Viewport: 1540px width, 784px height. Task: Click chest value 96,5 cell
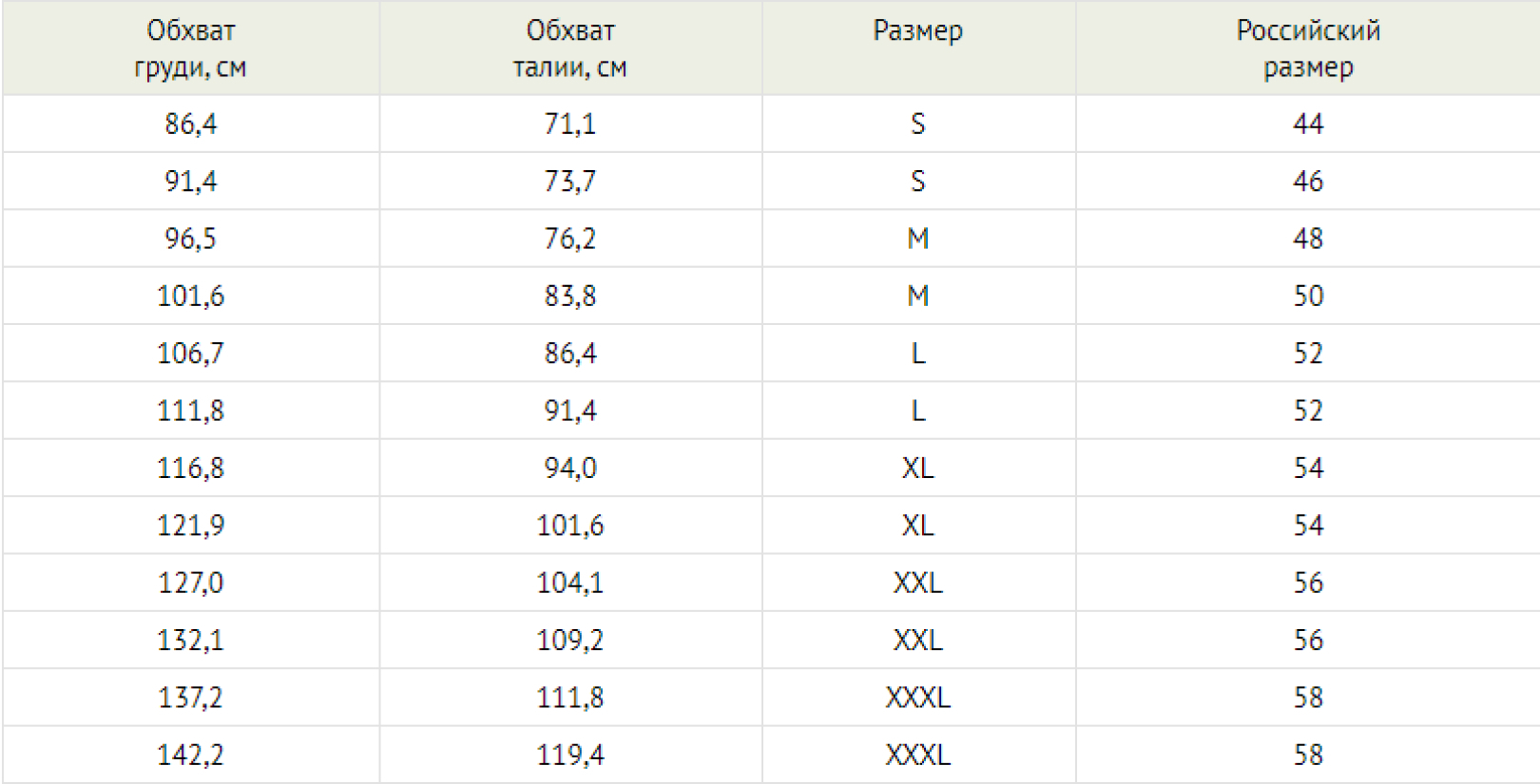point(190,239)
